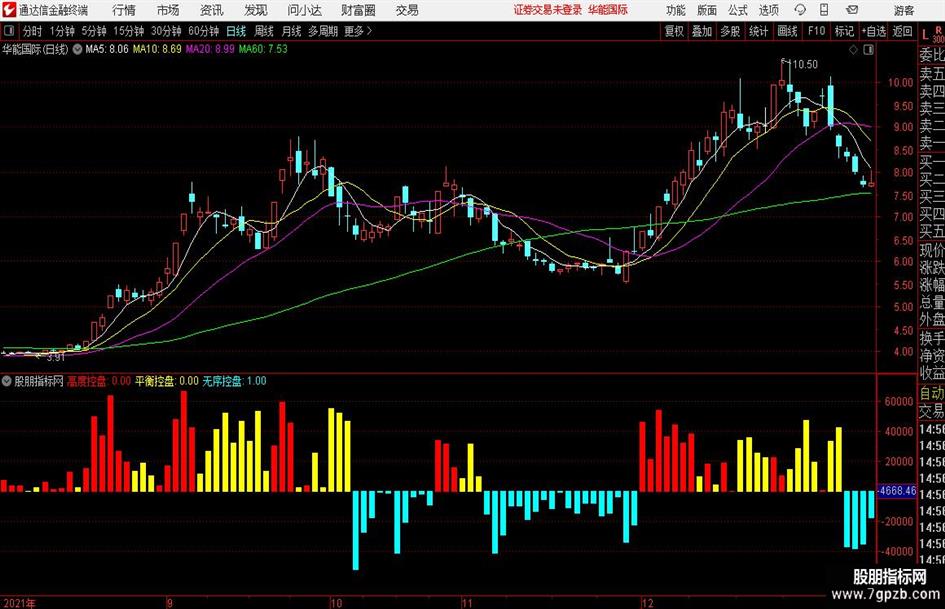Viewport: 945px width, 609px height.
Task: Open the 发现 menu
Action: tap(256, 10)
